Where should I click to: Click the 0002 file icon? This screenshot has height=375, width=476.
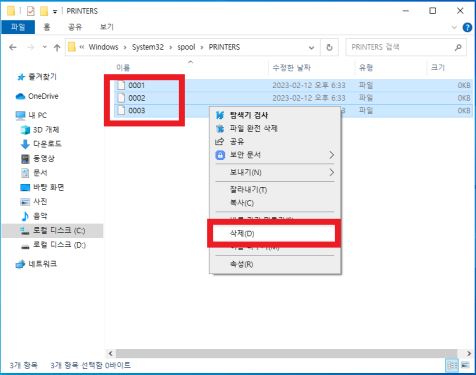121,98
